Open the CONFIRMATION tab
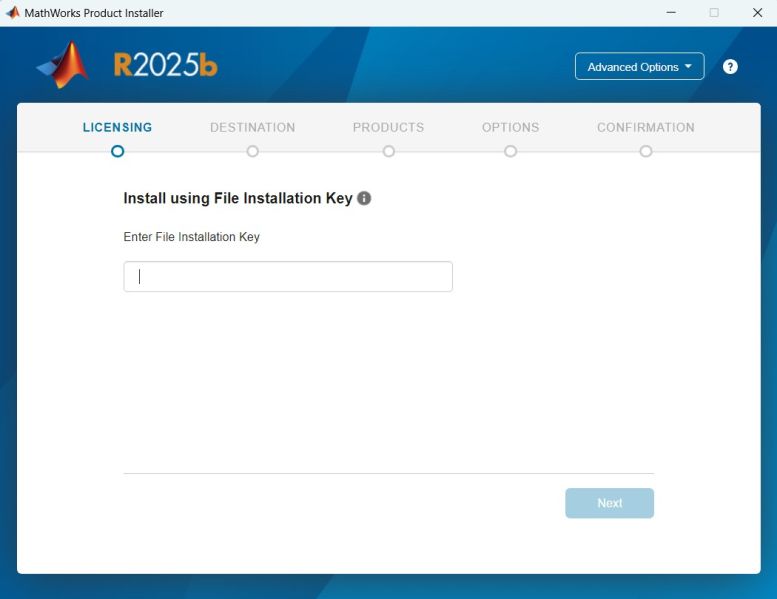Screen dimensions: 777x599 (x=645, y=128)
